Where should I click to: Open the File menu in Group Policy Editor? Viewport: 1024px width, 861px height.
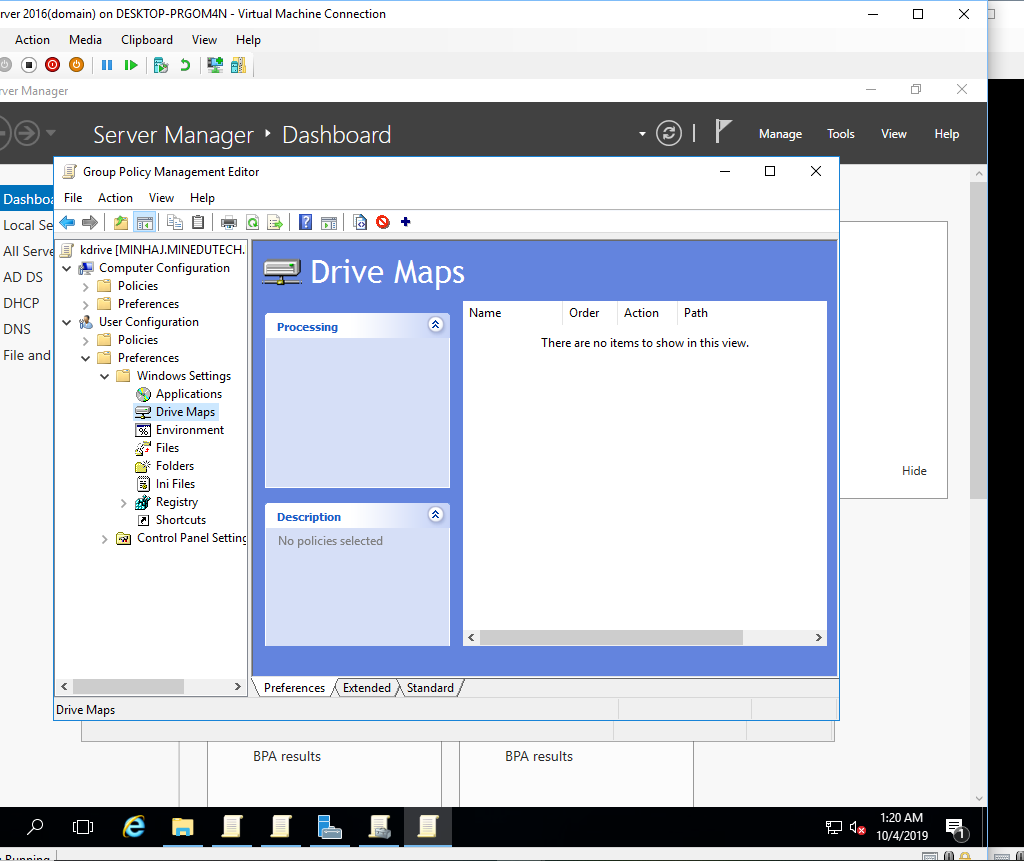[73, 198]
